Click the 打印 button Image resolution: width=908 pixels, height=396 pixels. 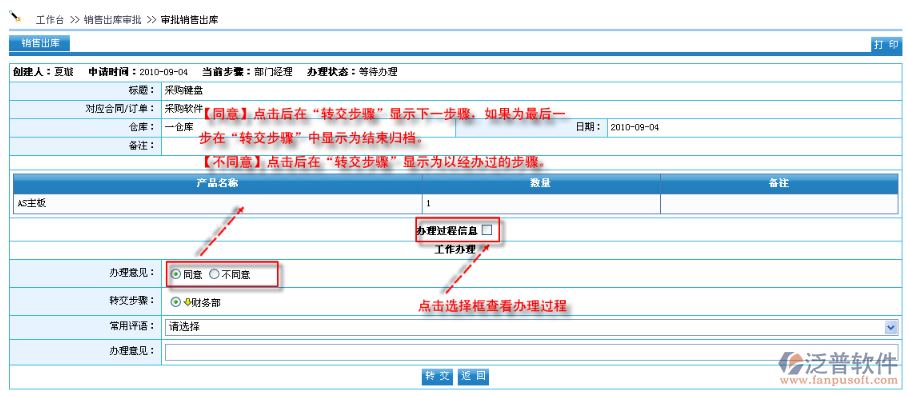click(887, 45)
